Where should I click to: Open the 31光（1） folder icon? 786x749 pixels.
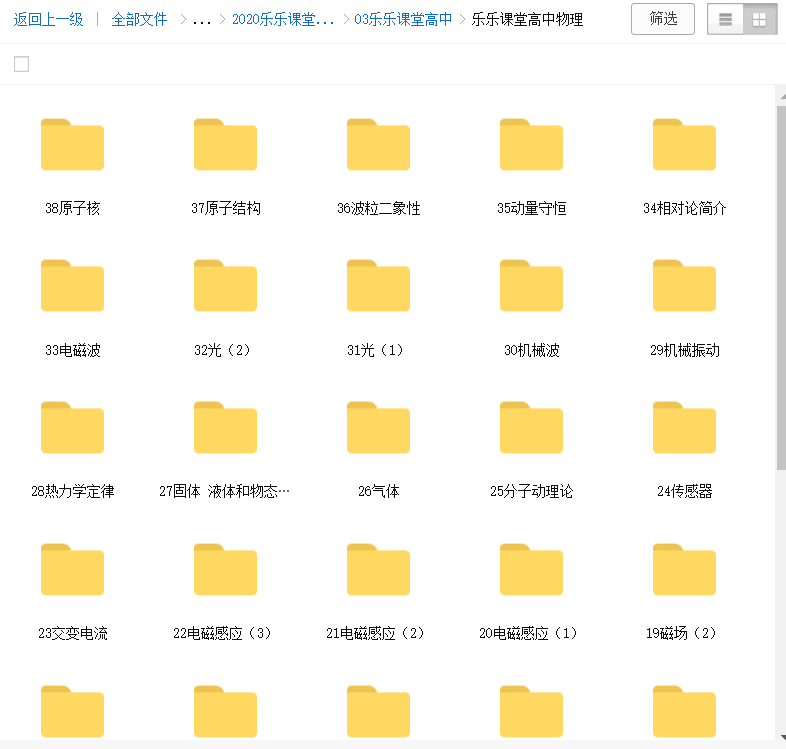378,286
